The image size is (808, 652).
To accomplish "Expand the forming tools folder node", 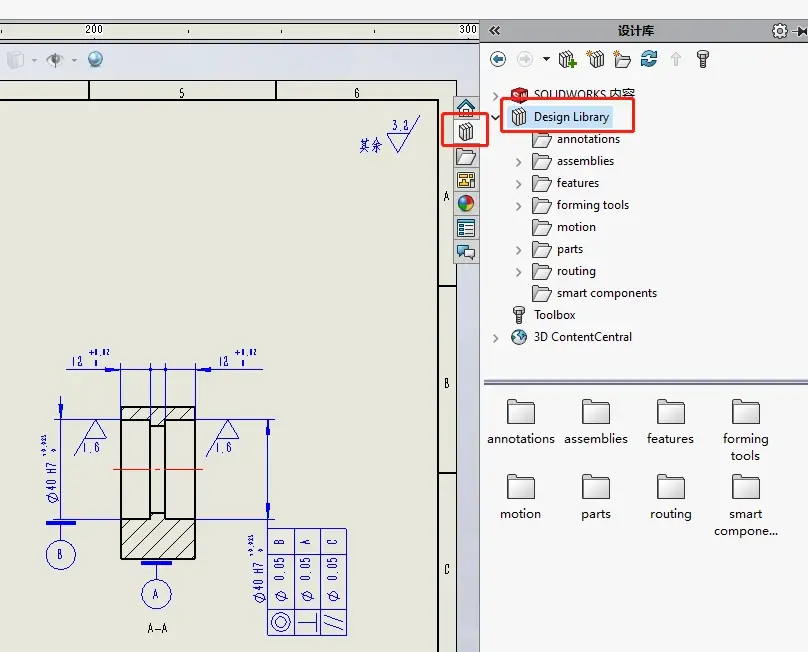I will tap(518, 206).
